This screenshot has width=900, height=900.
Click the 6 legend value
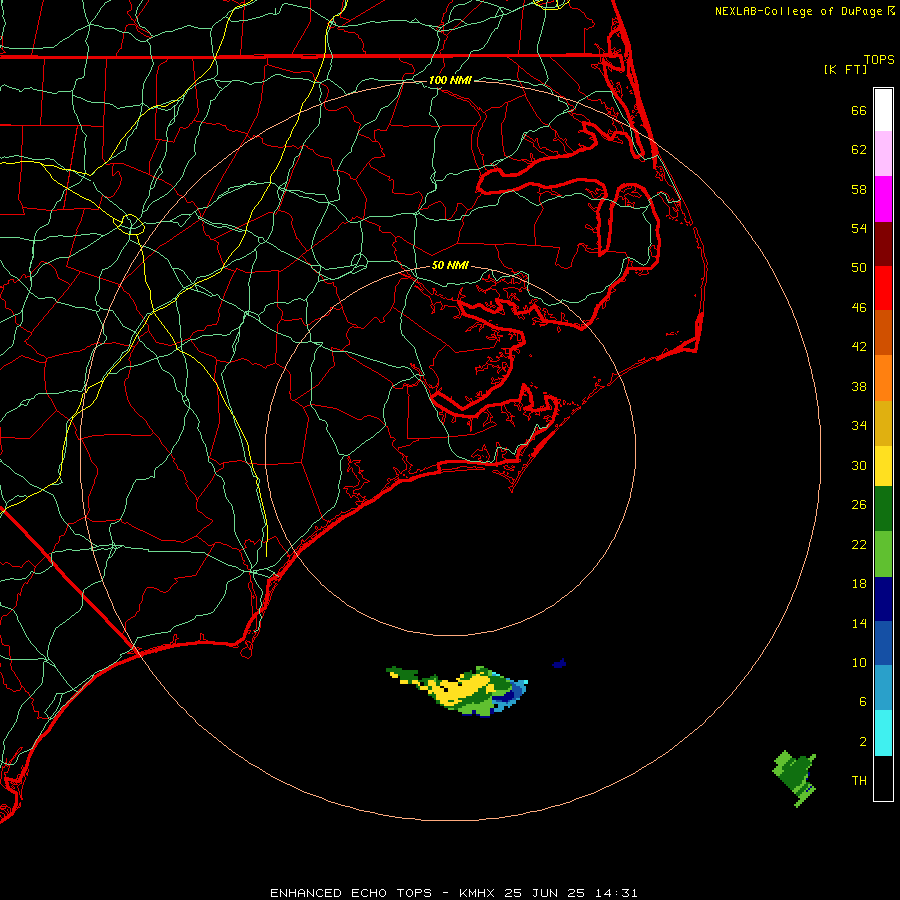863,702
